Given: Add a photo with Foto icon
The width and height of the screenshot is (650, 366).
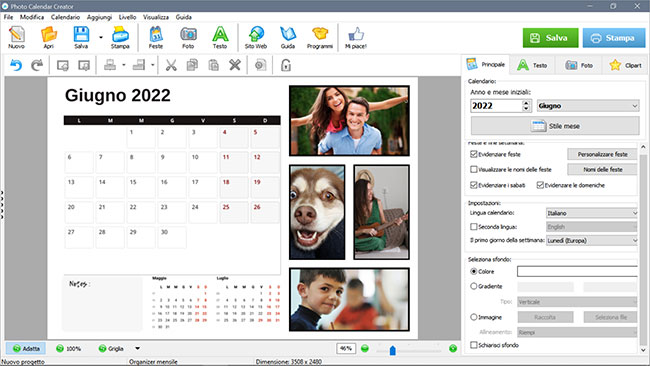Looking at the screenshot, I should pos(188,37).
